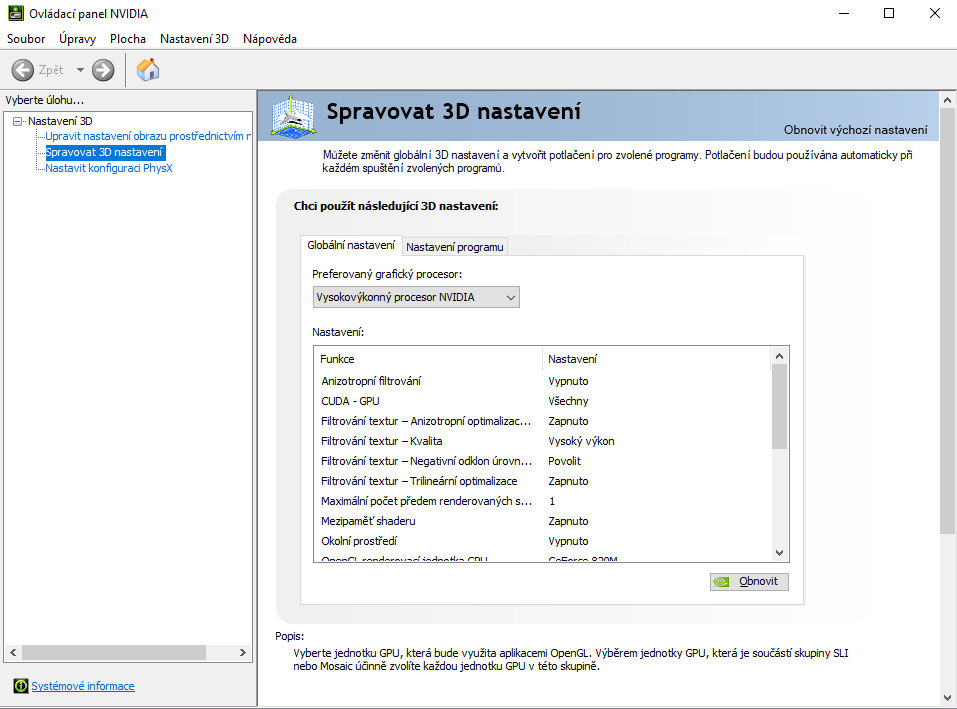Open the Back history dropdown arrow
The height and width of the screenshot is (709, 957).
tap(80, 70)
